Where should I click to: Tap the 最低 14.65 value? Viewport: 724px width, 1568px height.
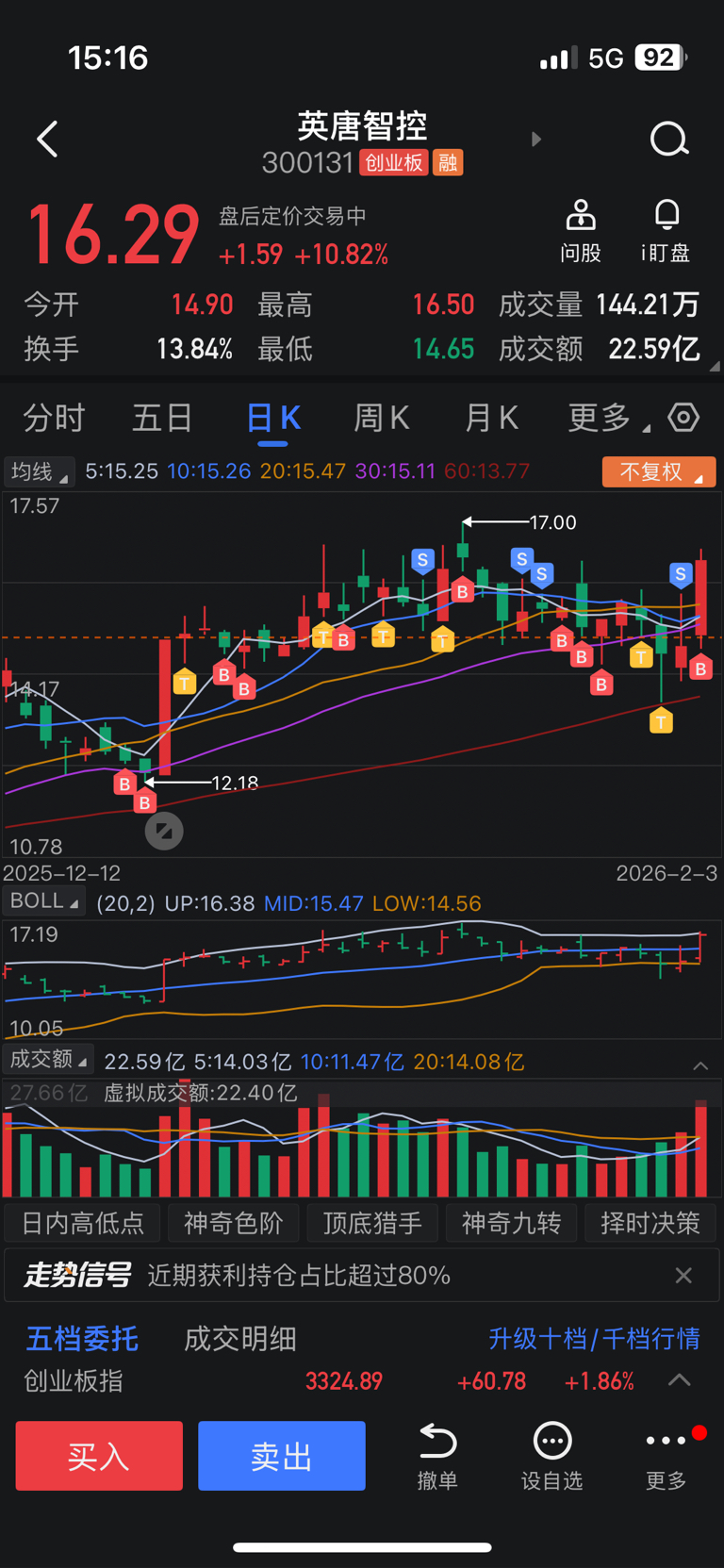pos(443,350)
